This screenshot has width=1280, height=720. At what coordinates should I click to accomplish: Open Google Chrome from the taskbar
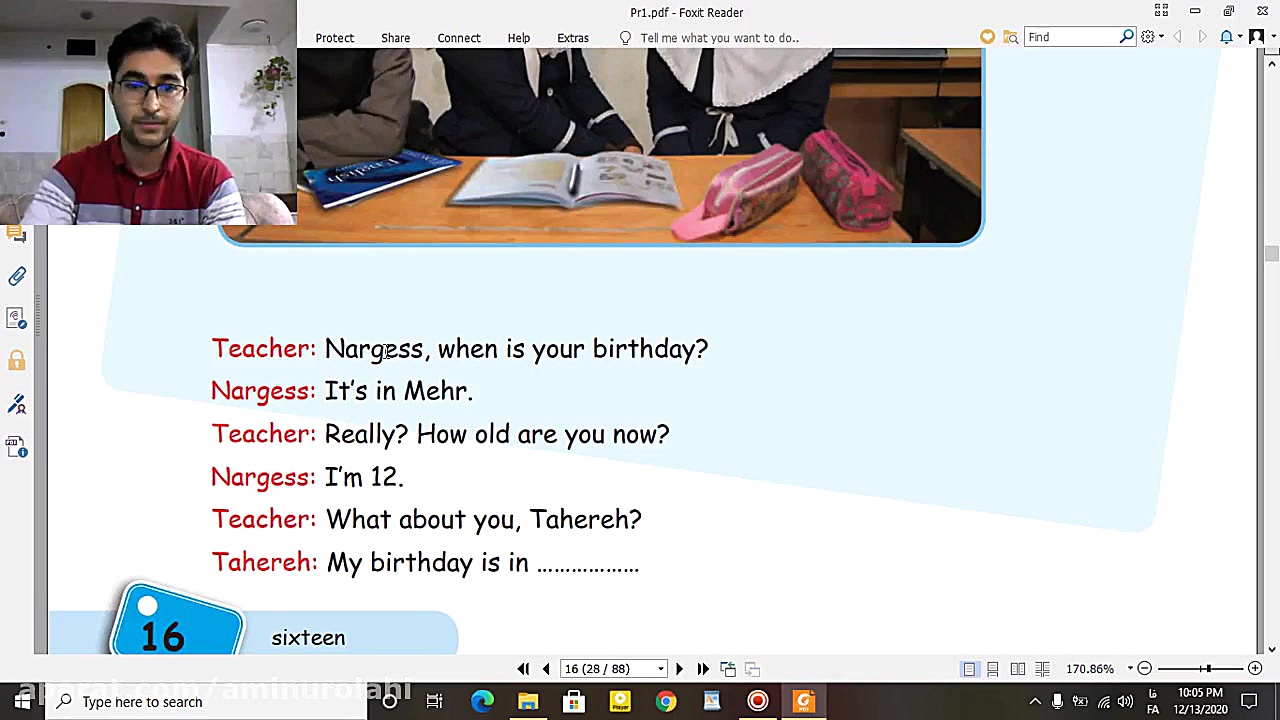[665, 702]
